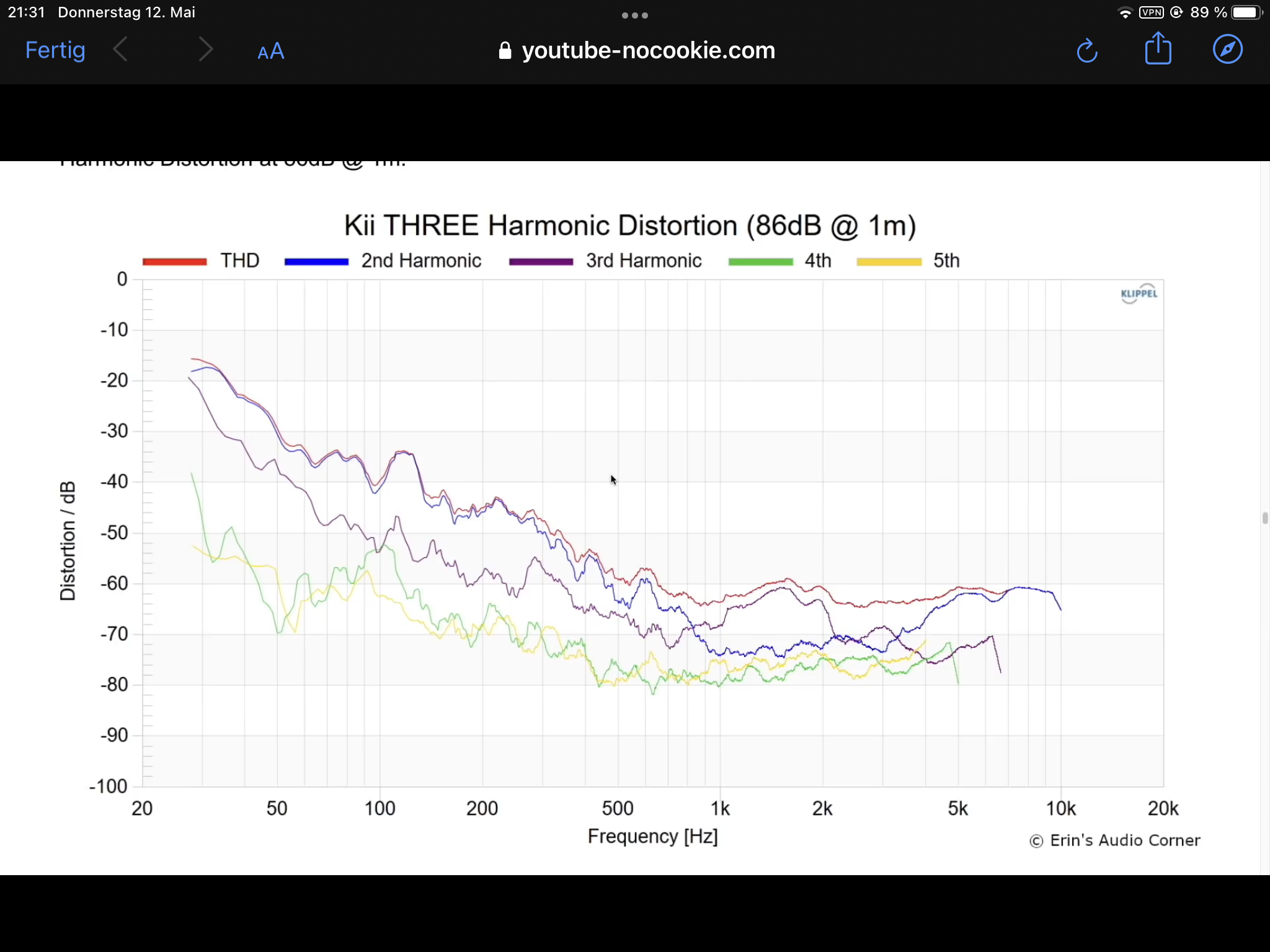Image resolution: width=1270 pixels, height=952 pixels.
Task: Open page in Safari compass icon
Action: pos(1228,50)
